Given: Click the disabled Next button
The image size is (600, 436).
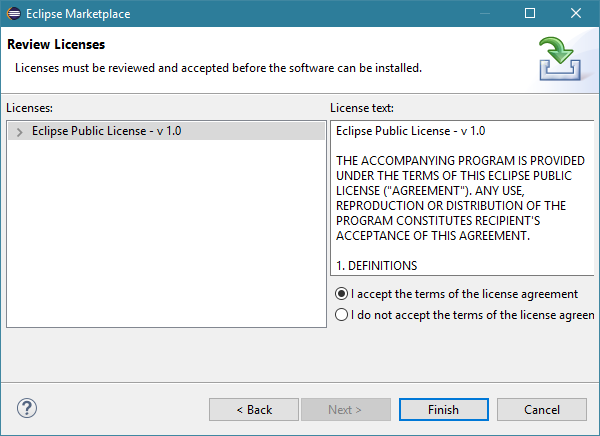Looking at the screenshot, I should 346,410.
